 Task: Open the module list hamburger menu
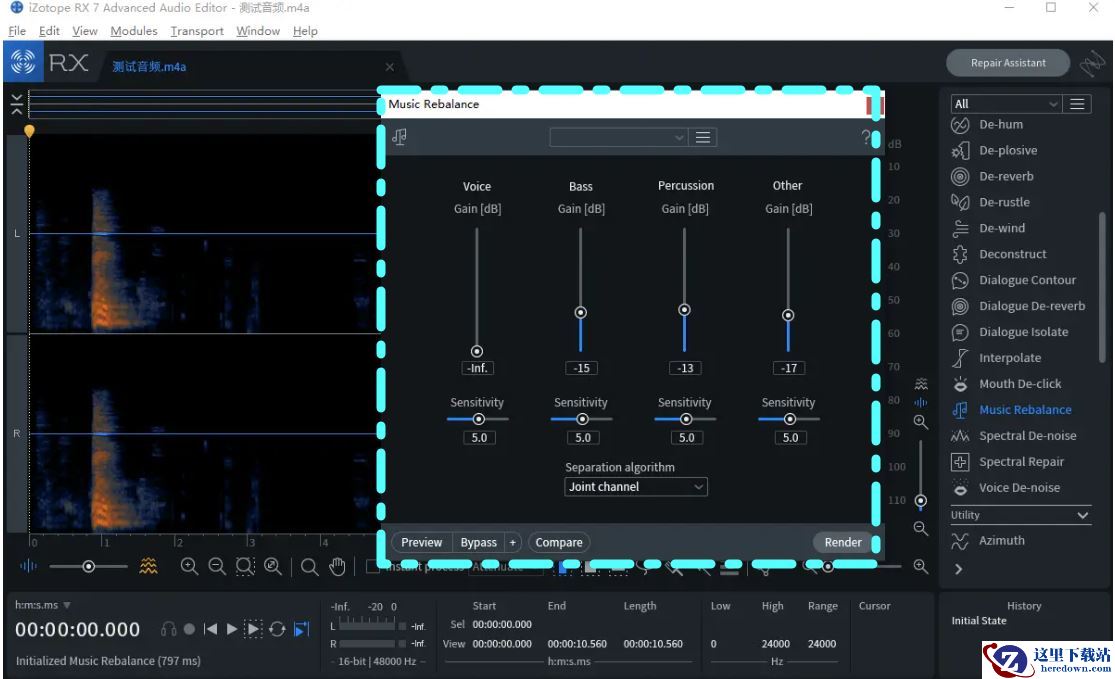click(1077, 104)
